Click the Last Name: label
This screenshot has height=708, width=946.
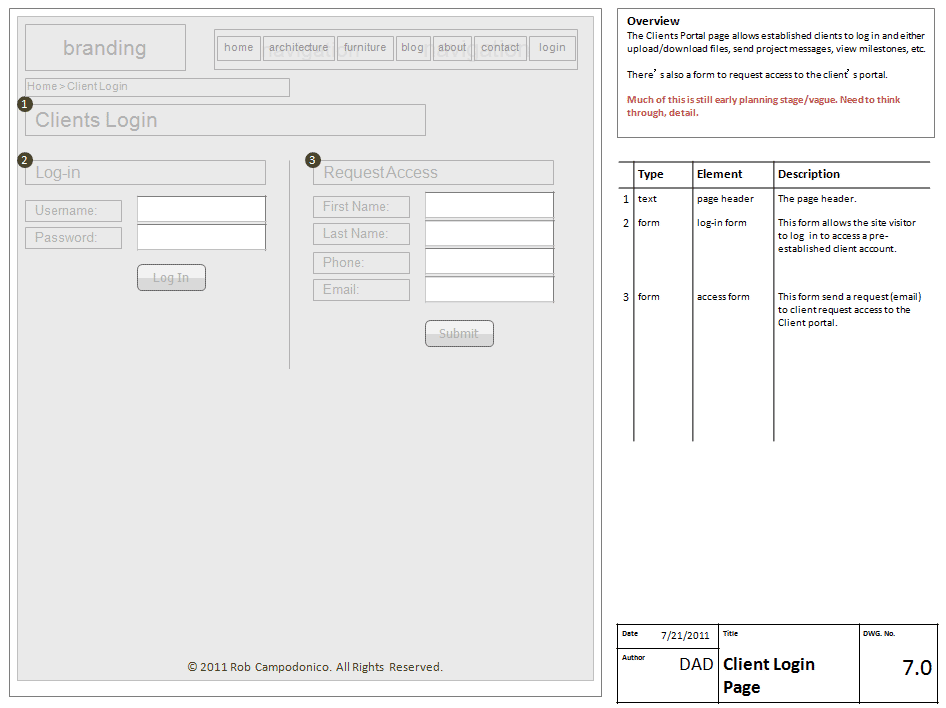[361, 234]
